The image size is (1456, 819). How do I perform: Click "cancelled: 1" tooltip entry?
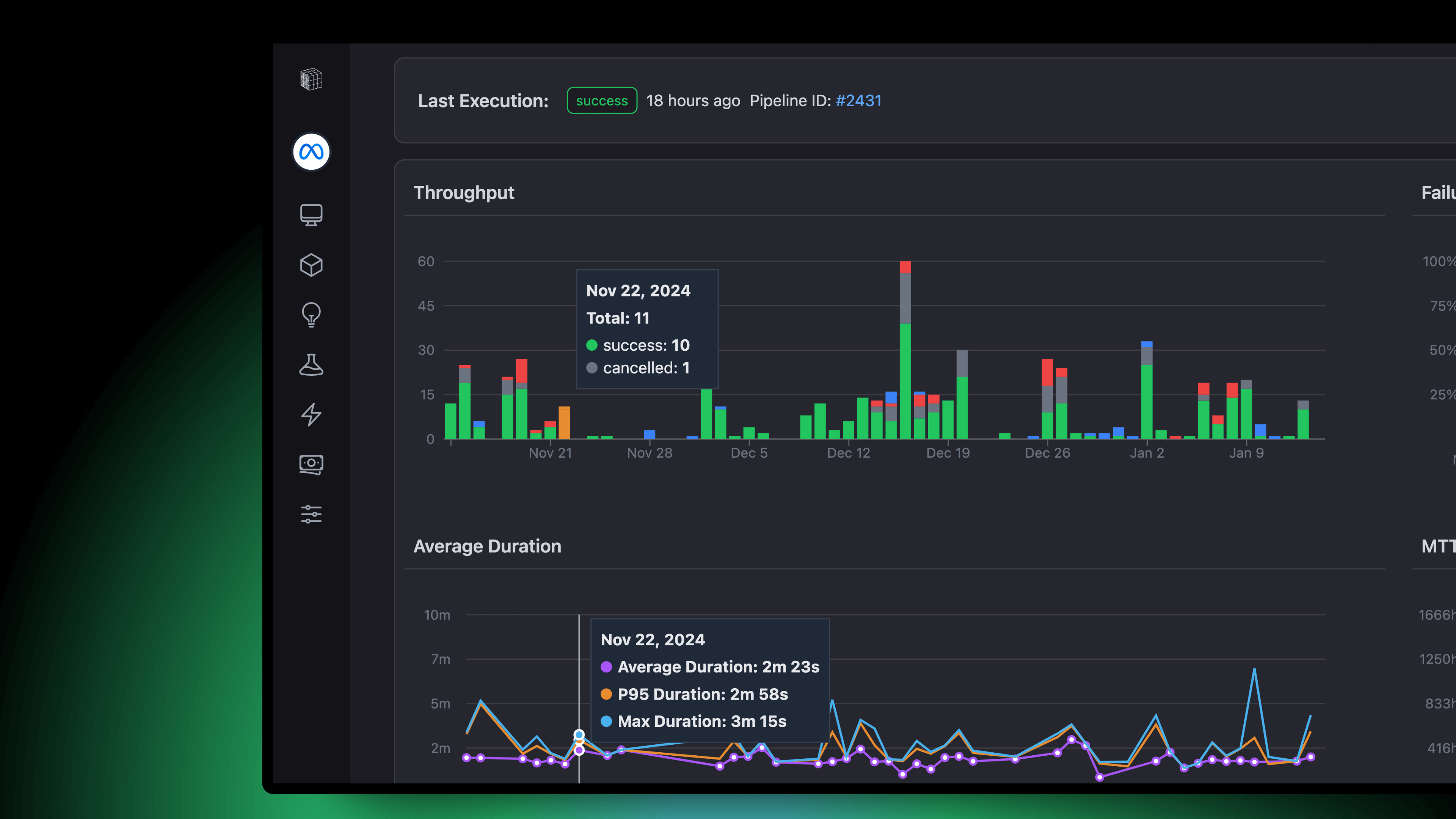tap(638, 368)
